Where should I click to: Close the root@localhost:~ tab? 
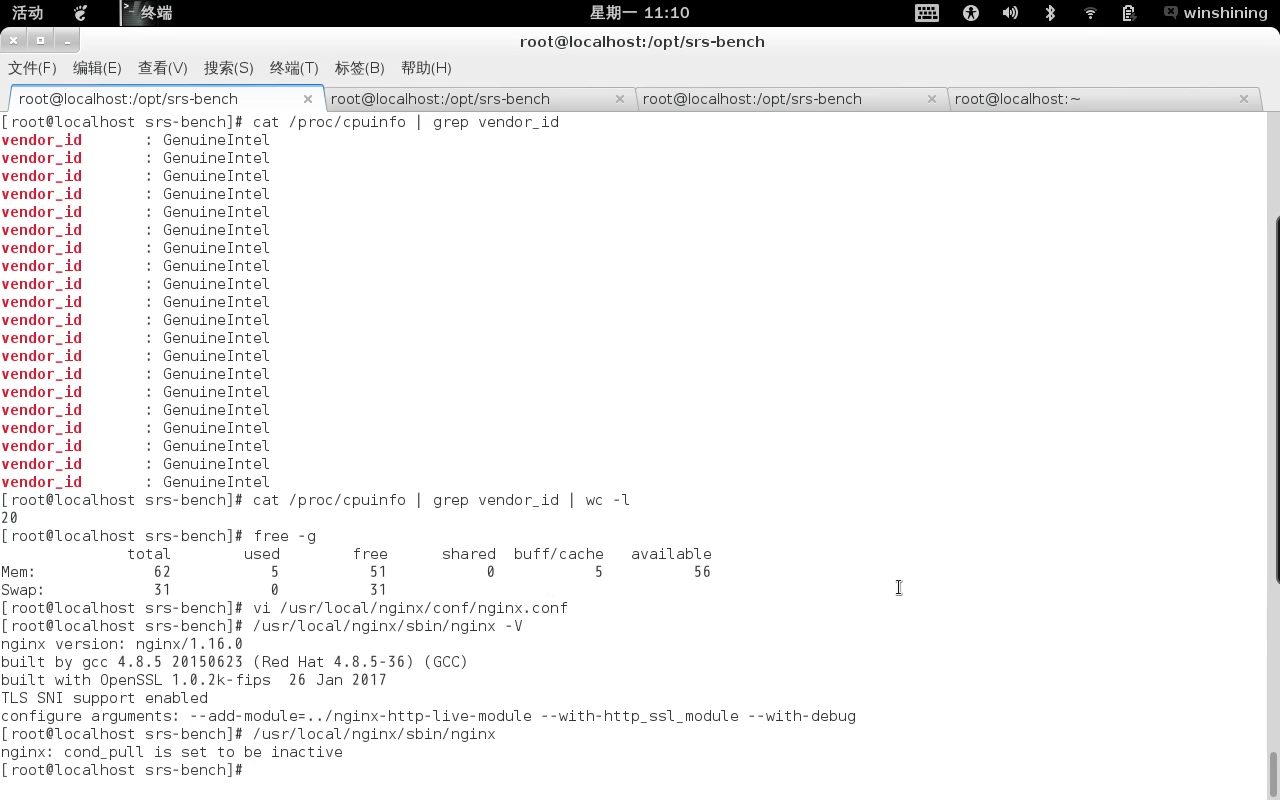pos(1243,98)
